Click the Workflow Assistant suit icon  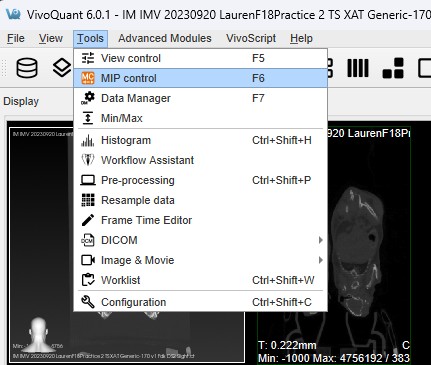pos(88,160)
